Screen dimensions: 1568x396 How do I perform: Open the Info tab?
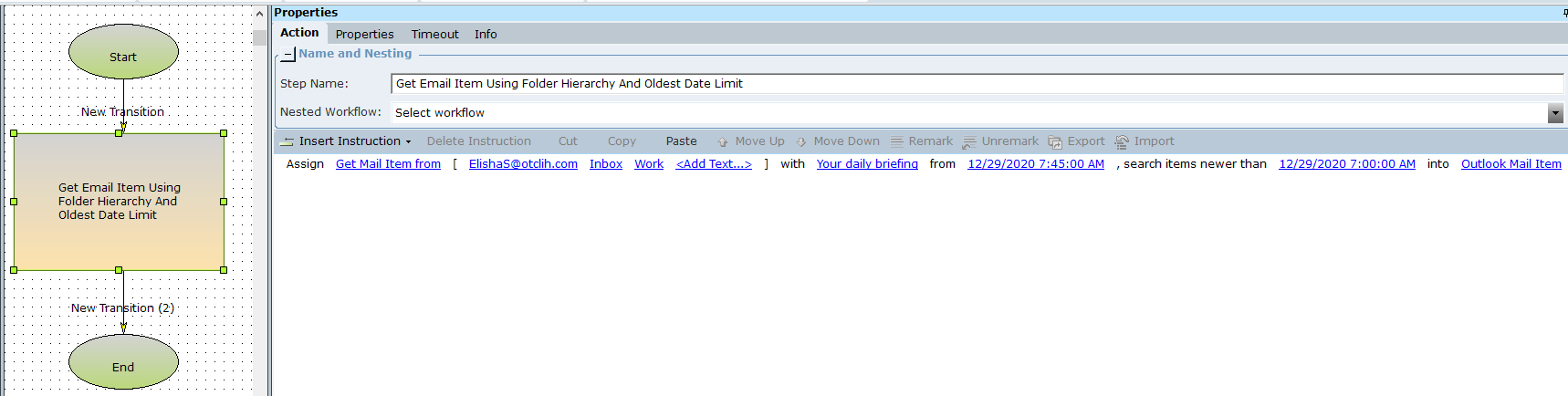486,34
